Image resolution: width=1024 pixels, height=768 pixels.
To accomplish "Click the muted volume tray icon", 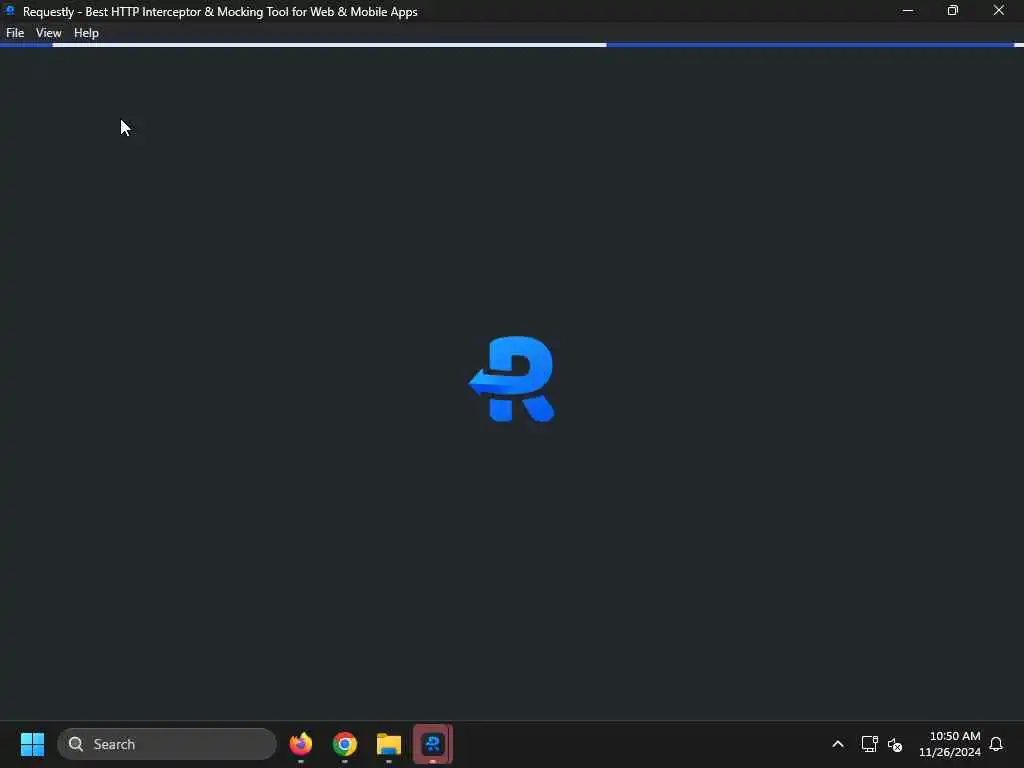I will [895, 744].
